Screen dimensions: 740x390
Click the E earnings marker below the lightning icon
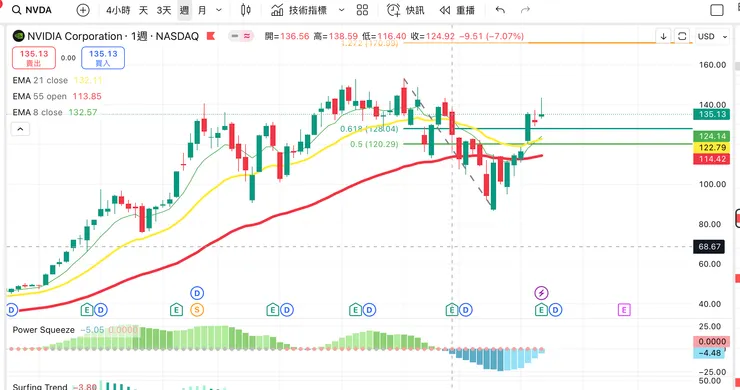click(x=541, y=310)
